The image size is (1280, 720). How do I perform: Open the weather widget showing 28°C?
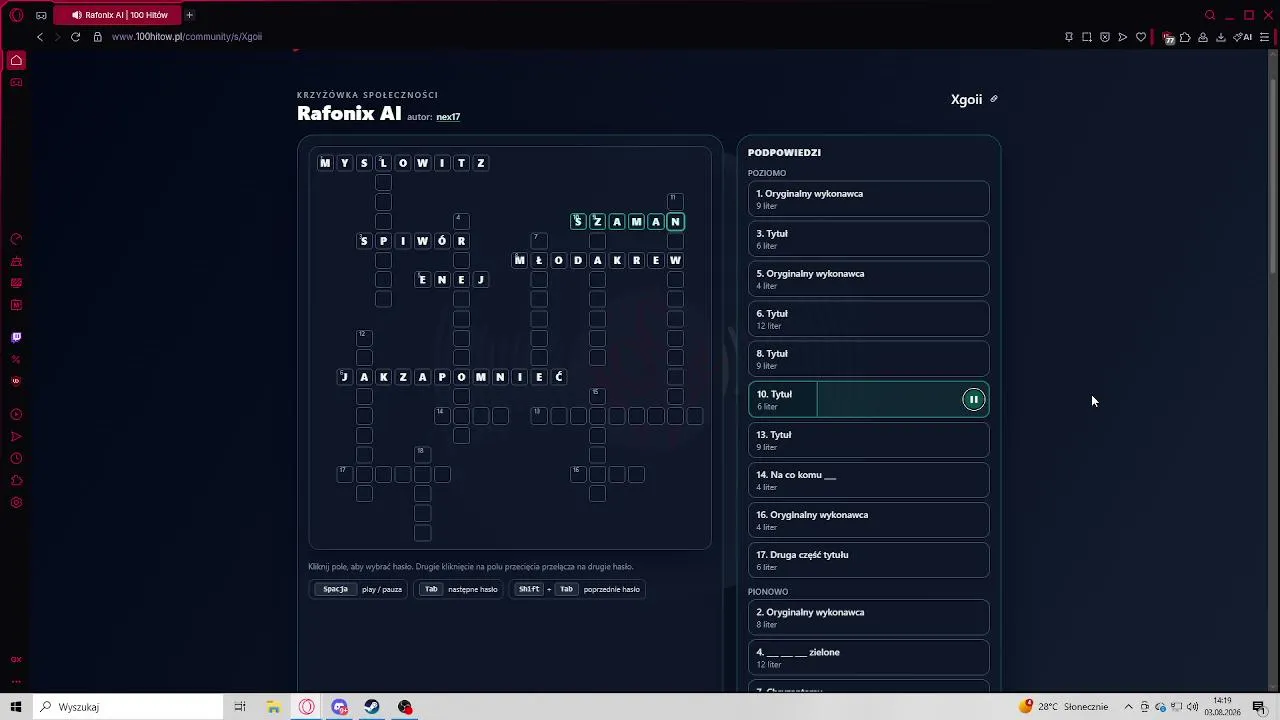(1064, 707)
